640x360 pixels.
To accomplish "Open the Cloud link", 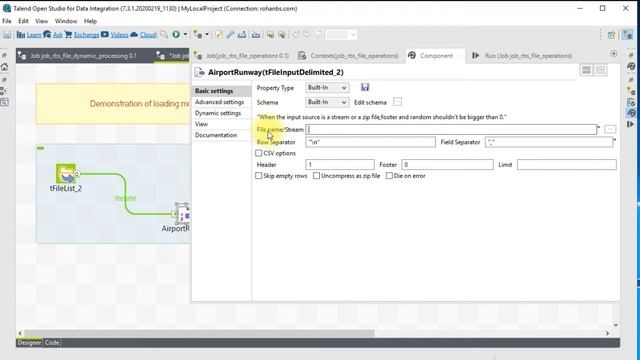I will pyautogui.click(x=148, y=35).
